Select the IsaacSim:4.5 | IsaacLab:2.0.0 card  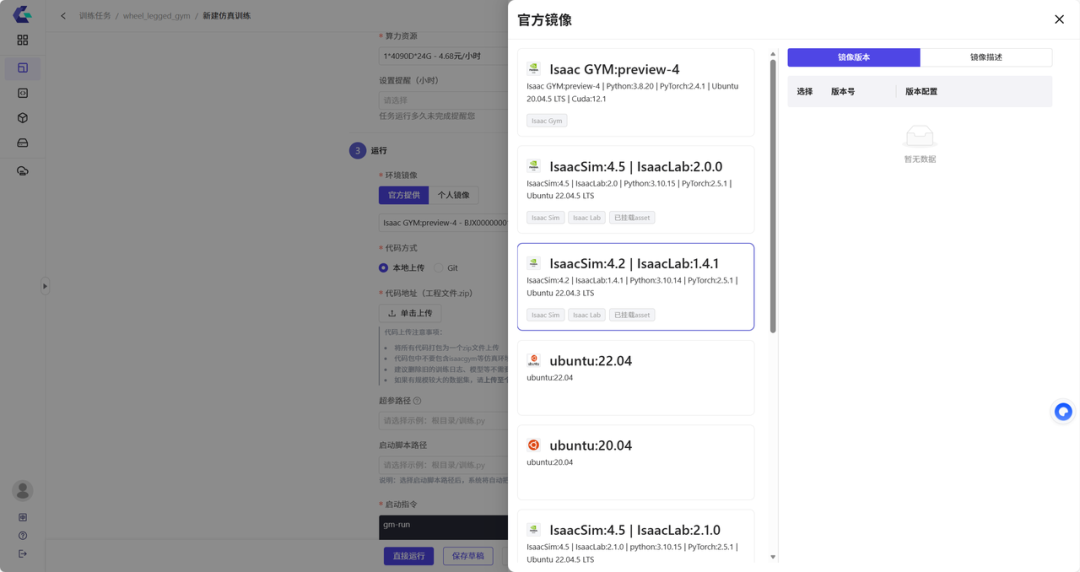[x=636, y=190]
